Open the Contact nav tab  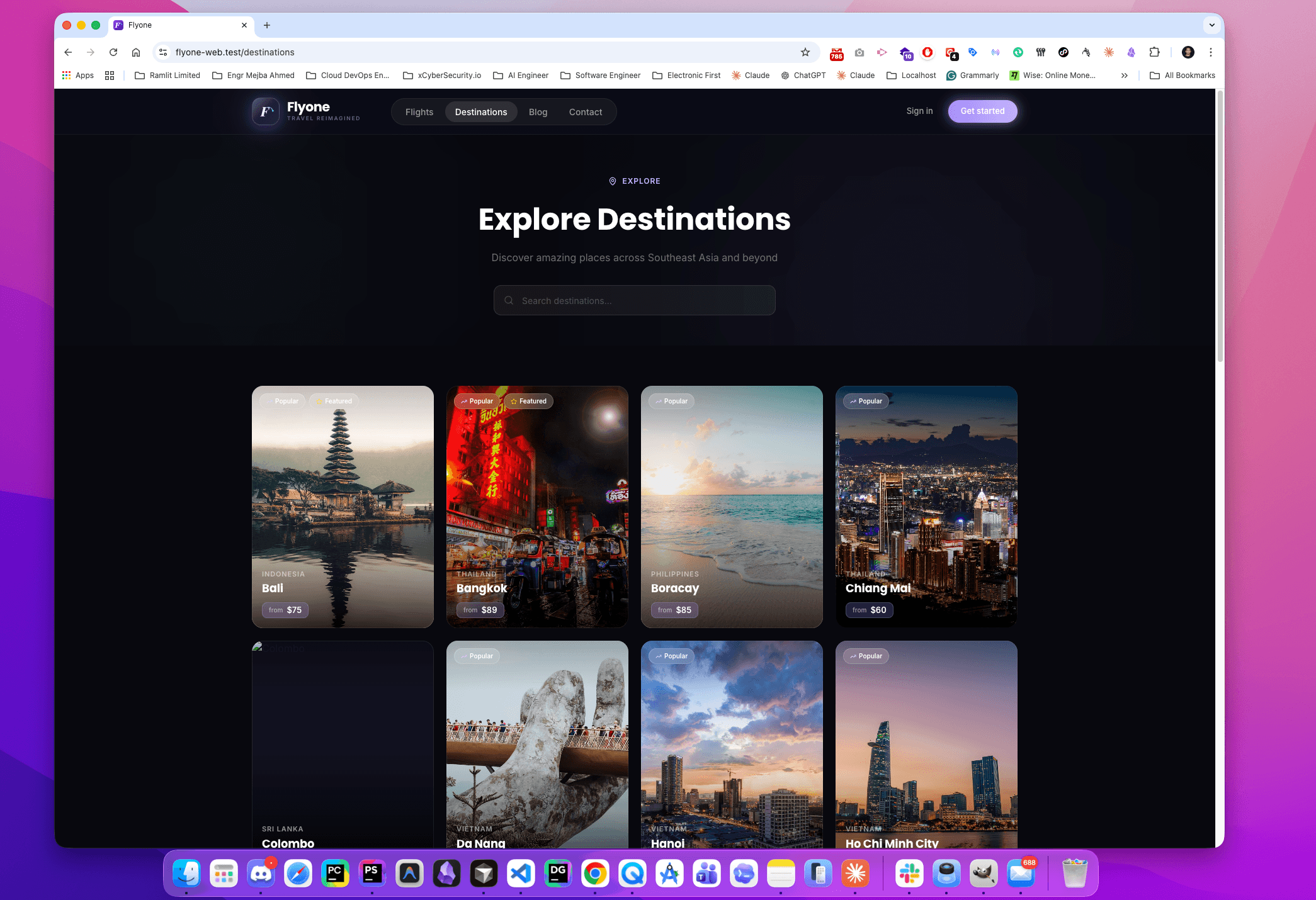click(x=586, y=112)
